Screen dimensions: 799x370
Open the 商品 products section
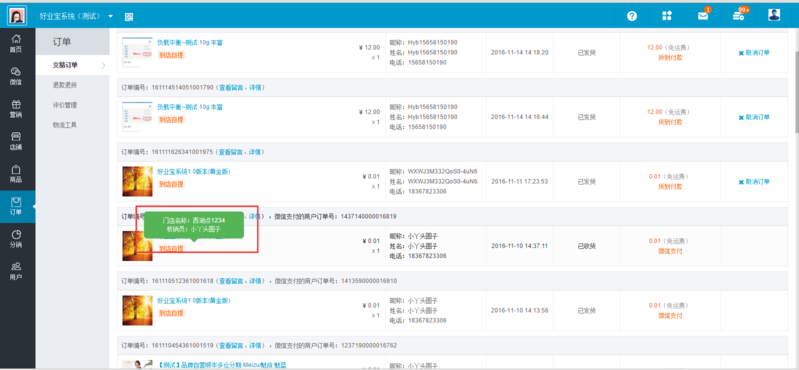point(17,174)
